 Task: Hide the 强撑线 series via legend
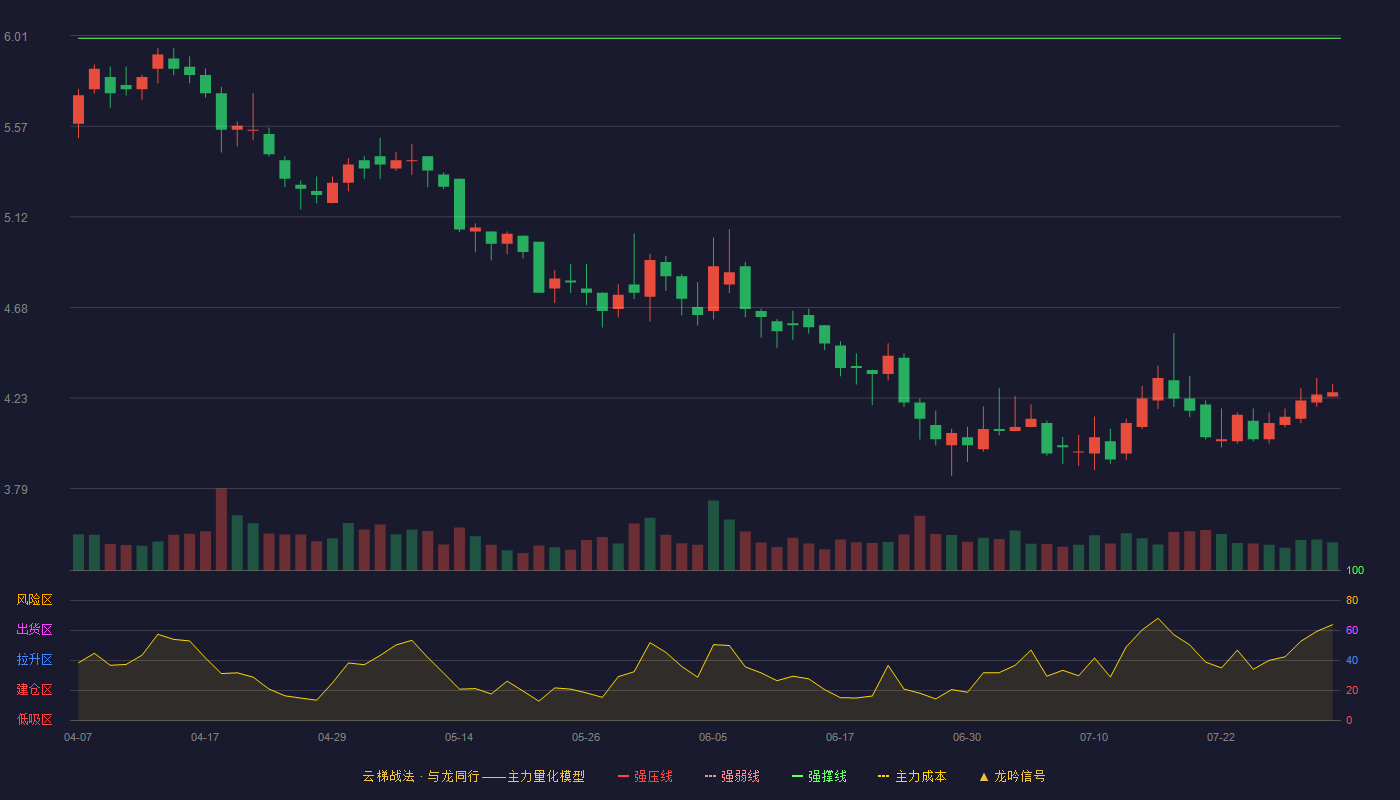(819, 776)
